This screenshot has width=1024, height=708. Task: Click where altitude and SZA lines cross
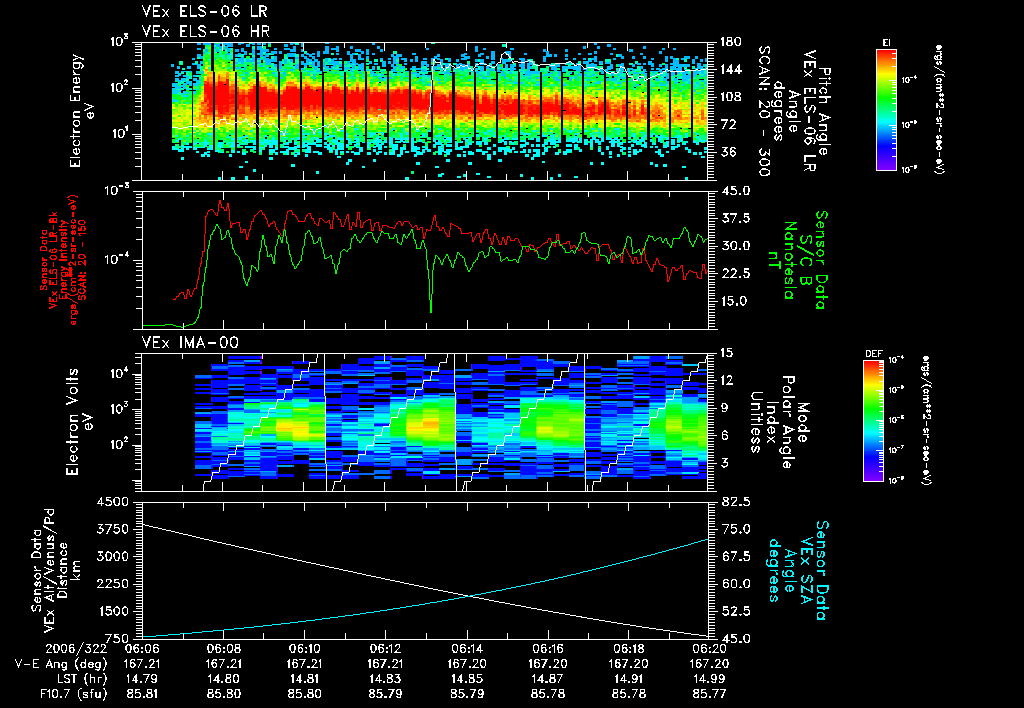tap(468, 596)
